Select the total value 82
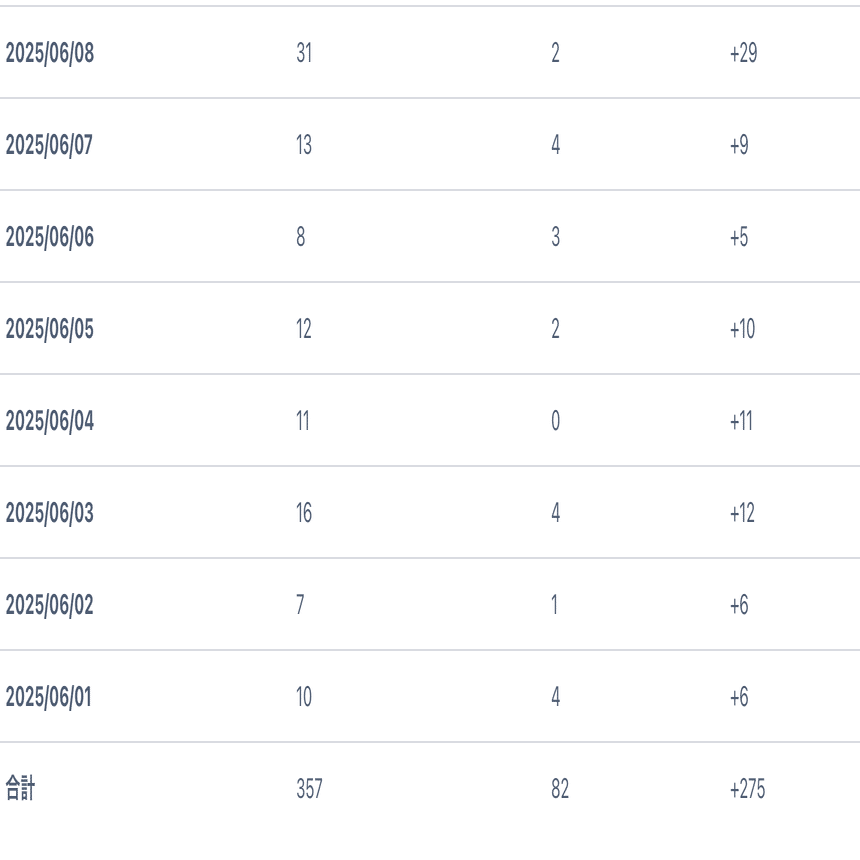 click(559, 789)
